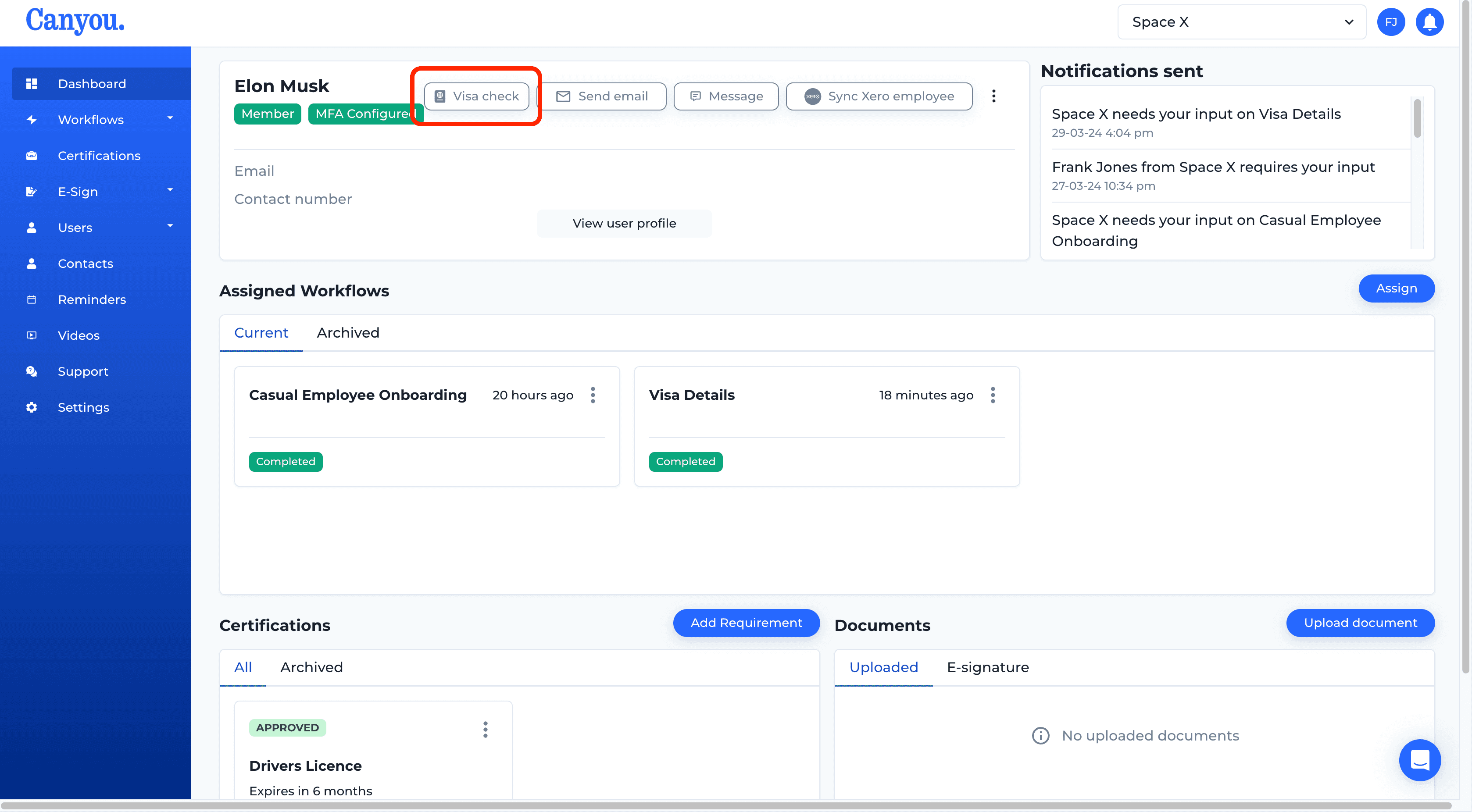This screenshot has width=1472, height=812.
Task: Click the Canyou logo
Action: (x=75, y=21)
